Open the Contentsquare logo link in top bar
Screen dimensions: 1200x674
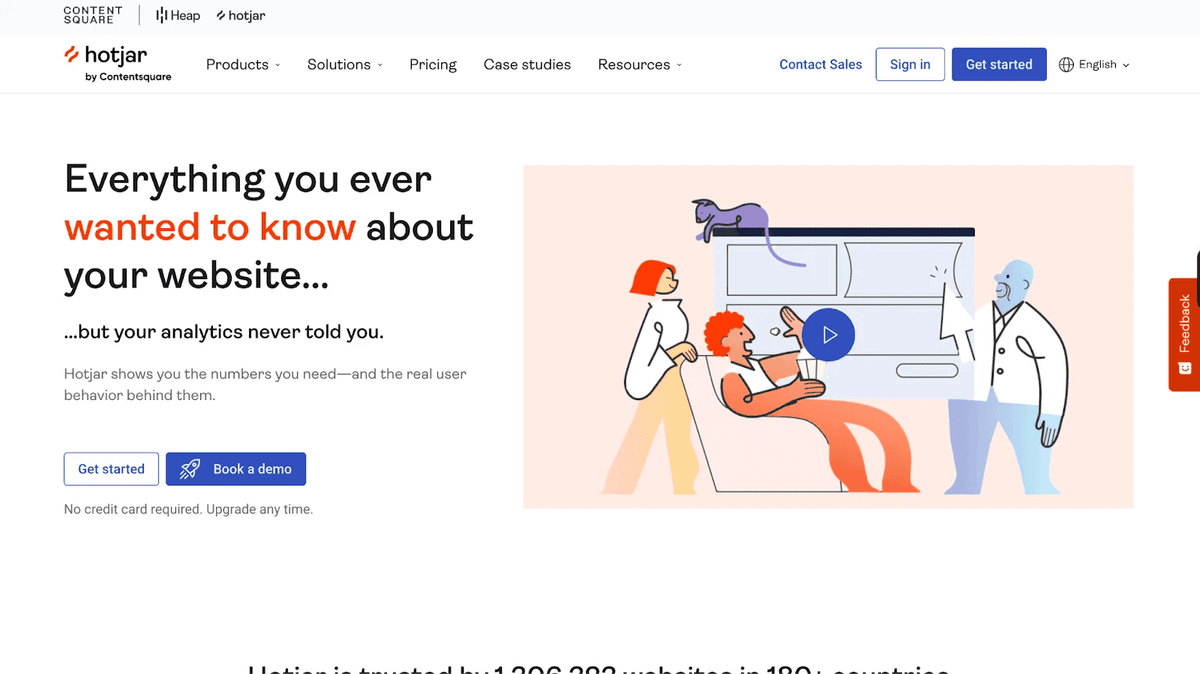(x=93, y=15)
